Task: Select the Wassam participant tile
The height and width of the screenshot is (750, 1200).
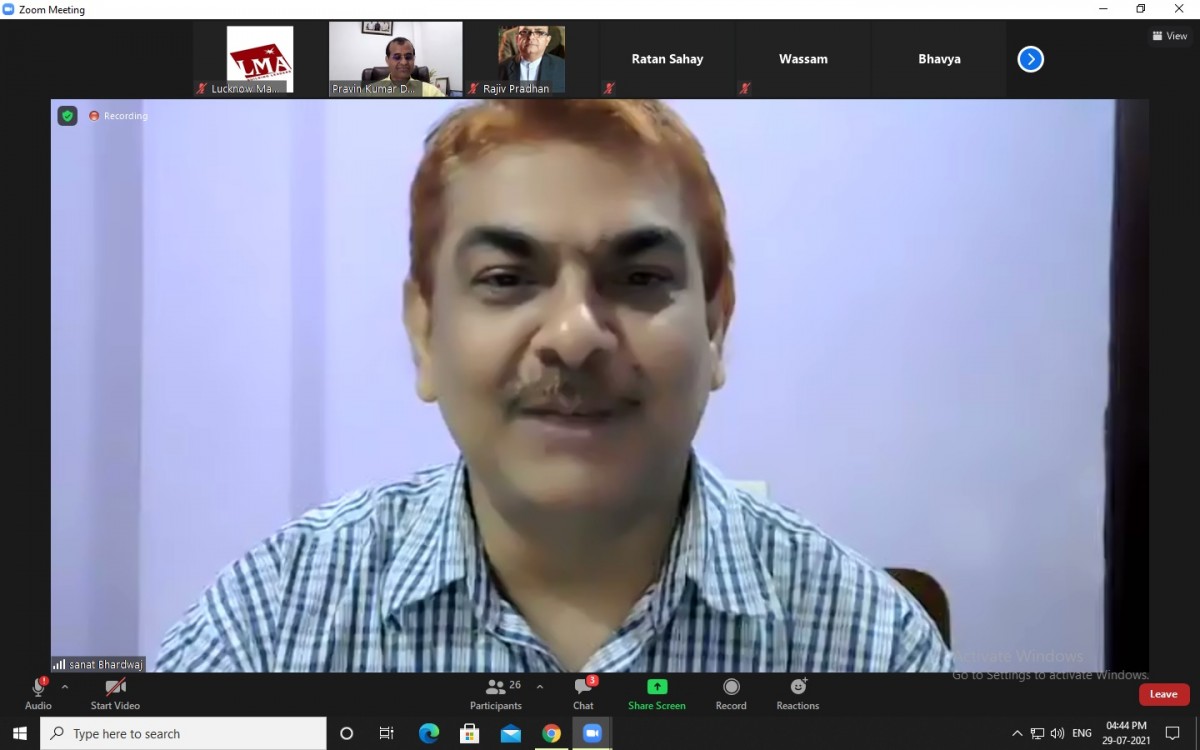Action: (x=804, y=59)
